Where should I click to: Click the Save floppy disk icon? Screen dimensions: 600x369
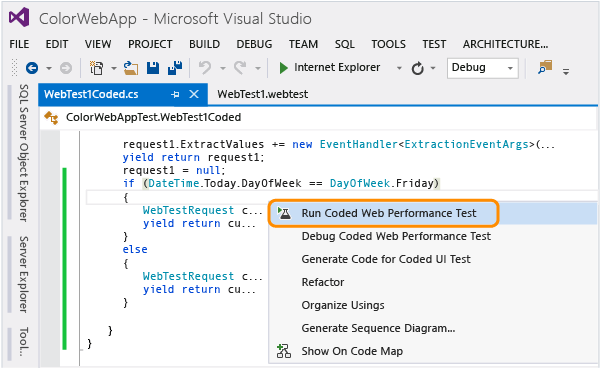[153, 68]
